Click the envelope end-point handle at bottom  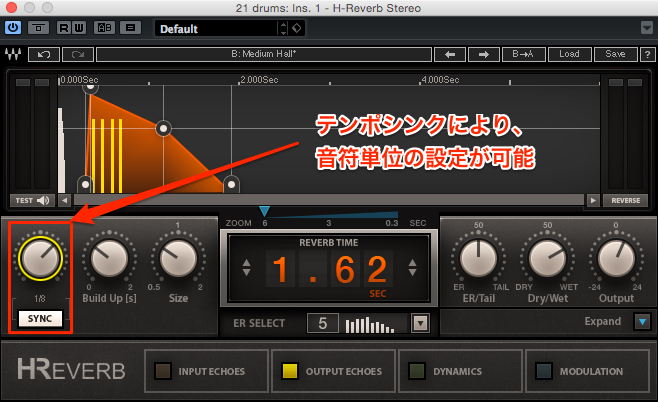tap(231, 184)
